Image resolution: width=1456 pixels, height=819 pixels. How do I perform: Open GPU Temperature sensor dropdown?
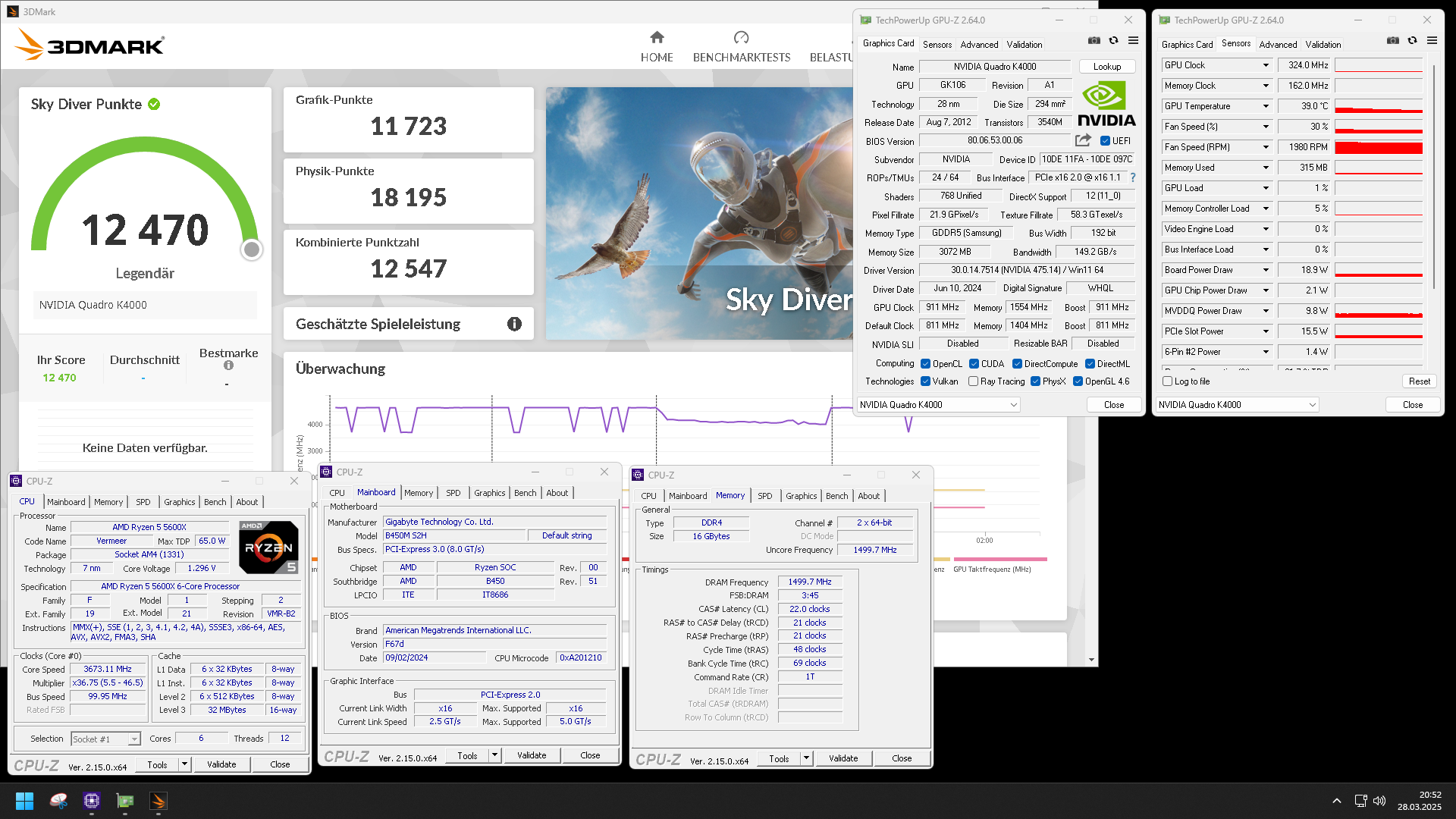pos(1266,106)
